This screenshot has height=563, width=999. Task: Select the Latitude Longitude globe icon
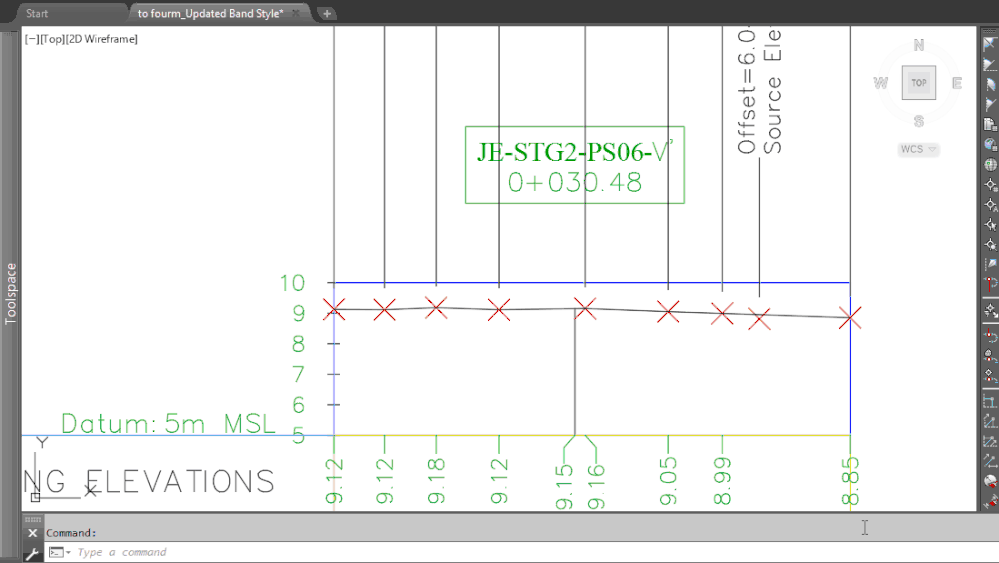pos(990,164)
